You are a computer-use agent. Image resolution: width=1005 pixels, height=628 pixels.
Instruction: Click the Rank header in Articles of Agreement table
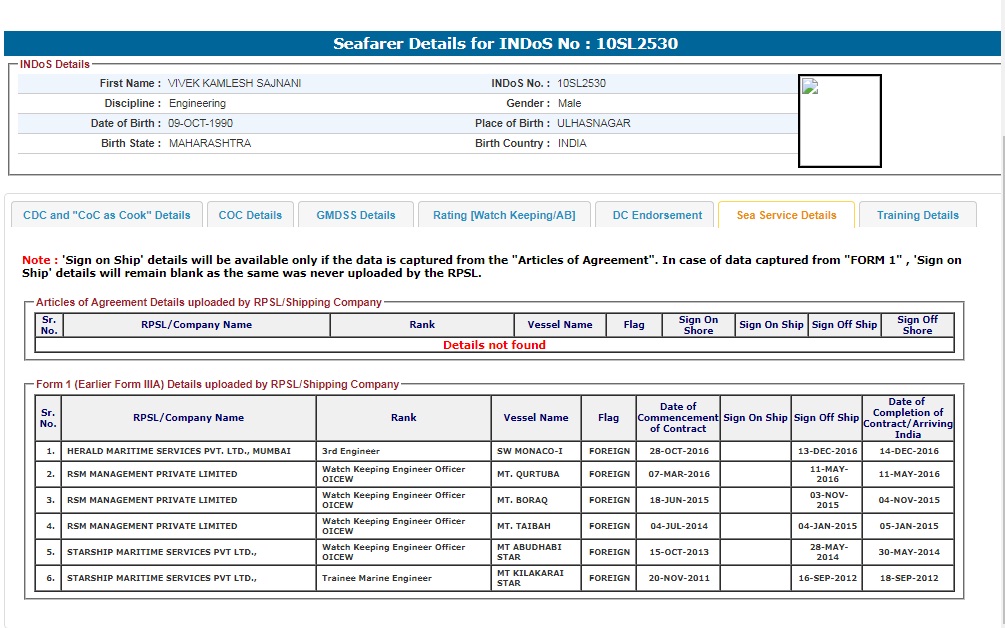422,325
